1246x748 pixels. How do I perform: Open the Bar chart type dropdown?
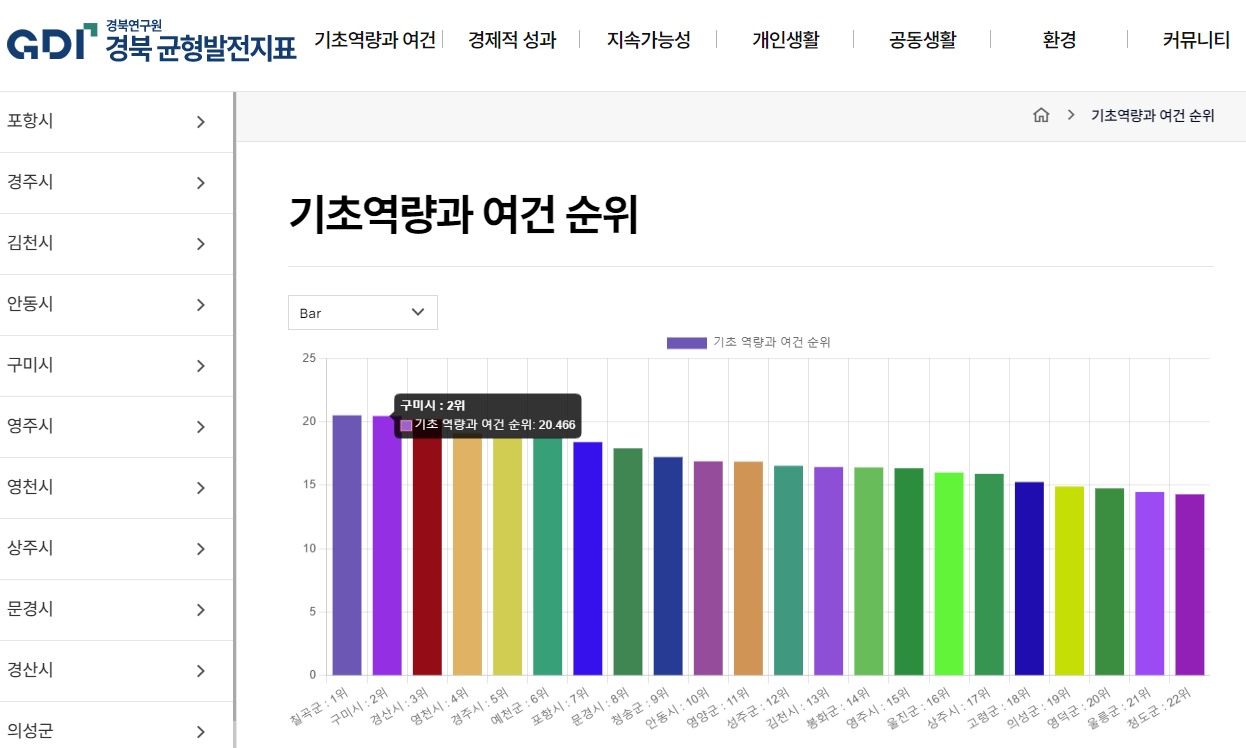[x=362, y=313]
